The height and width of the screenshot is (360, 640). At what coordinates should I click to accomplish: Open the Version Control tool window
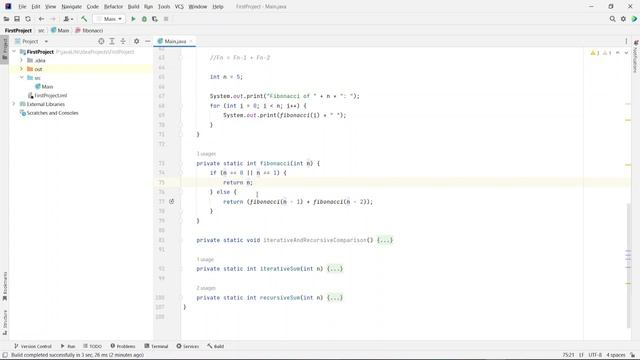pyautogui.click(x=33, y=346)
